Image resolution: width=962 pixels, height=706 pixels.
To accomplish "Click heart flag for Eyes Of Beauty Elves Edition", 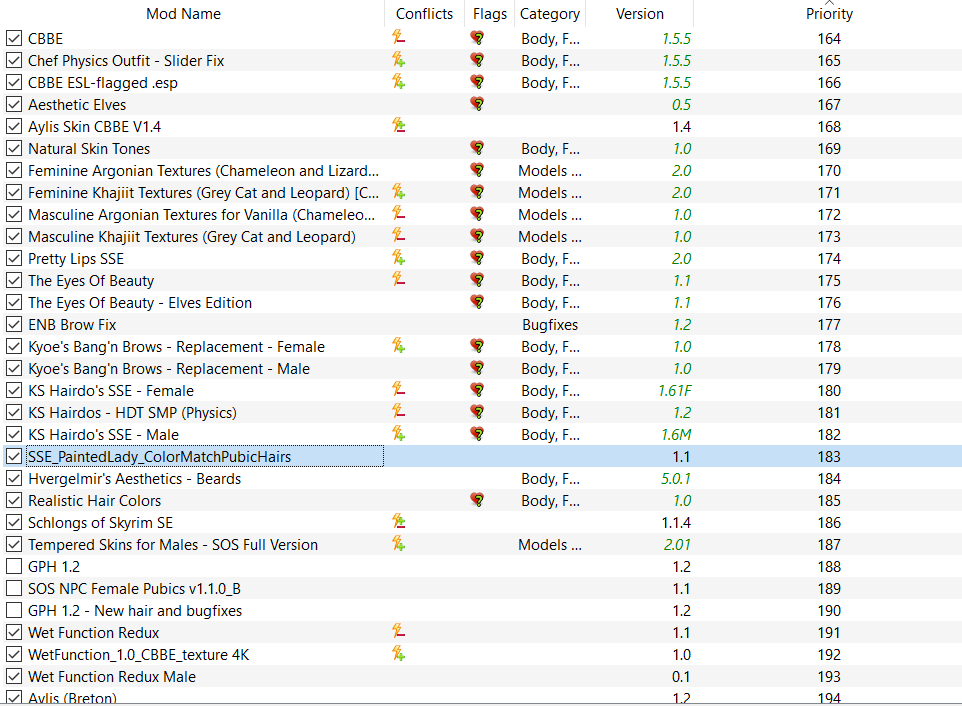I will click(477, 302).
